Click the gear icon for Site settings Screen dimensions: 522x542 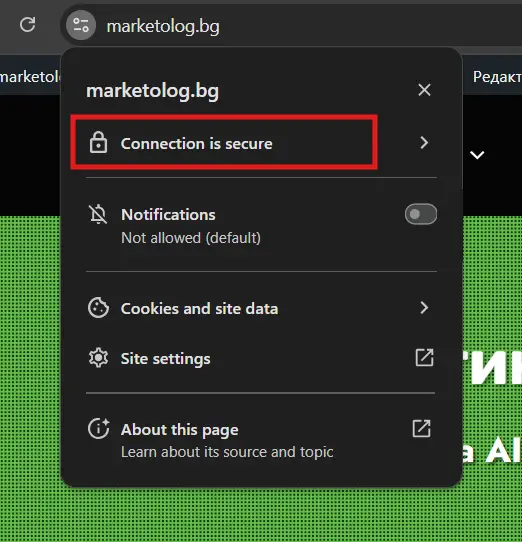(98, 358)
